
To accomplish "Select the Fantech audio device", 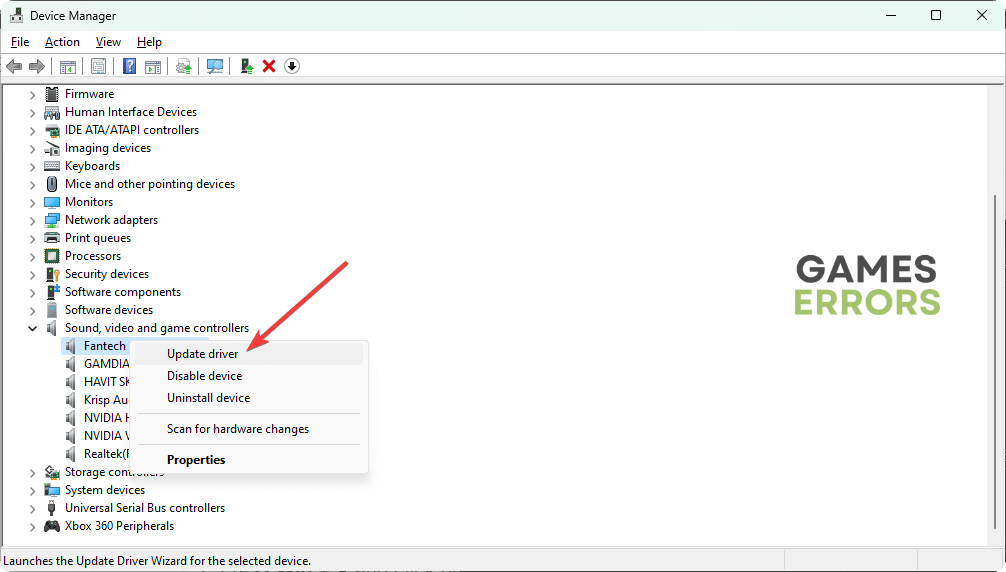I will pyautogui.click(x=105, y=346).
